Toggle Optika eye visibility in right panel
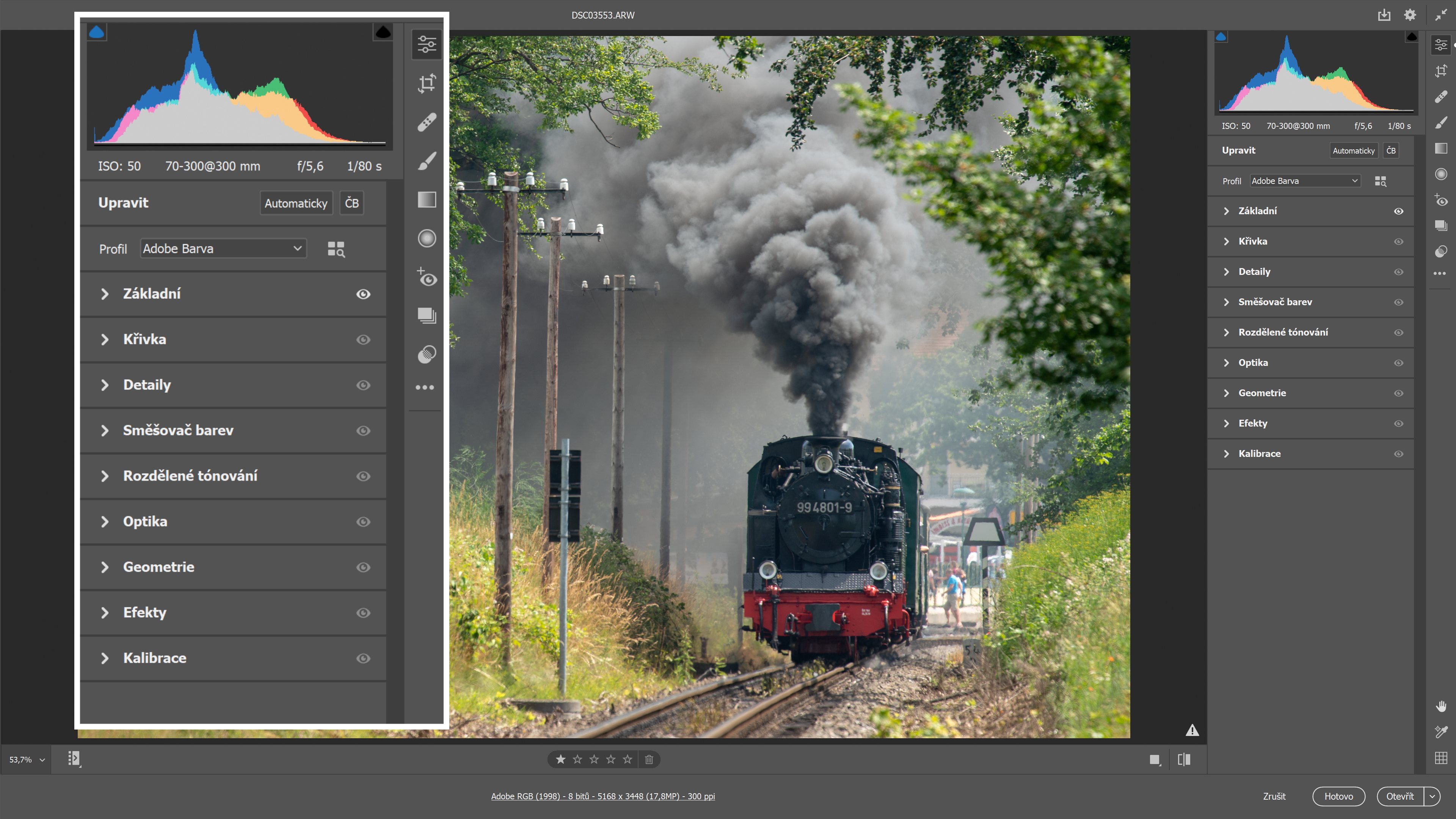The height and width of the screenshot is (819, 1456). 1399,363
